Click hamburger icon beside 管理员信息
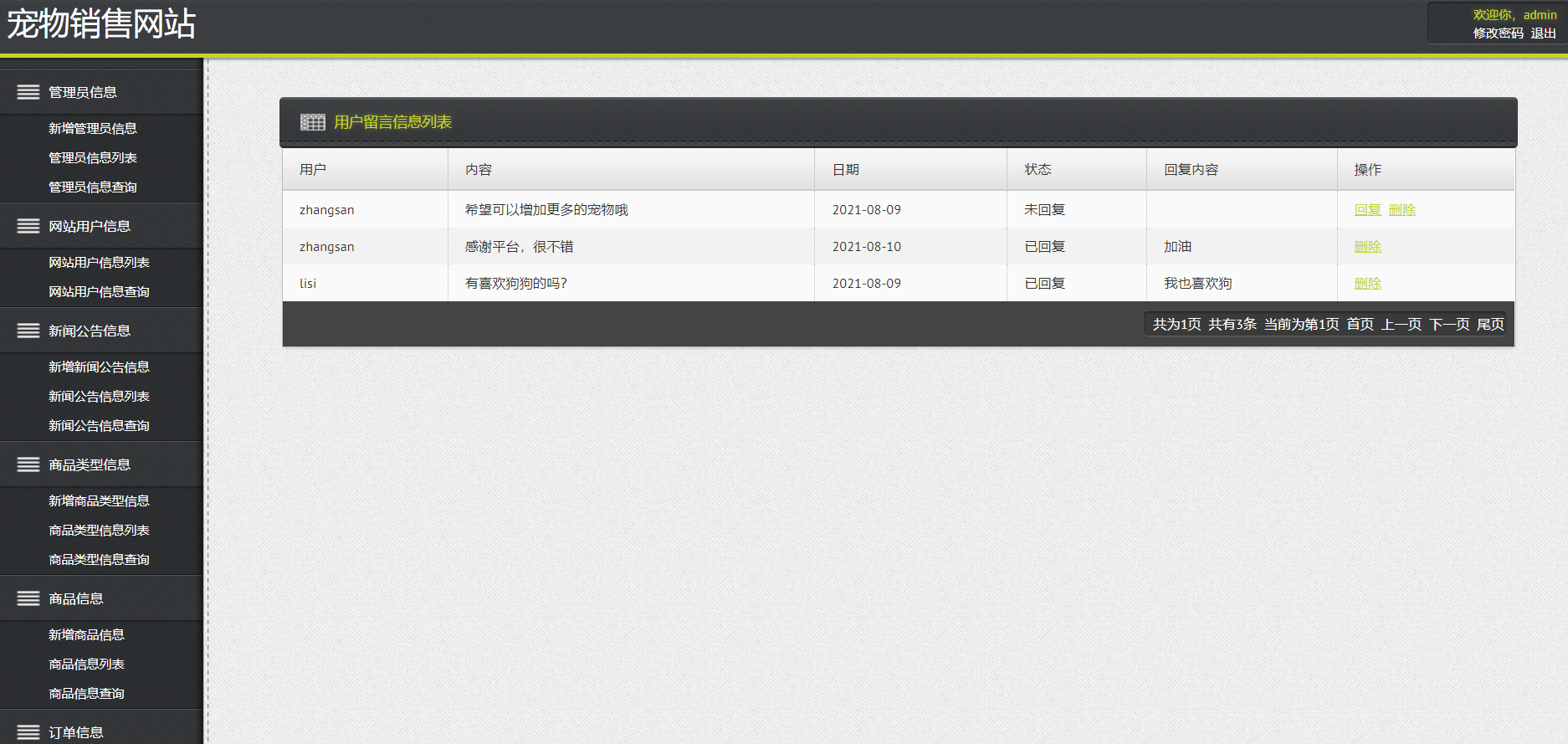This screenshot has height=744, width=1568. click(28, 92)
